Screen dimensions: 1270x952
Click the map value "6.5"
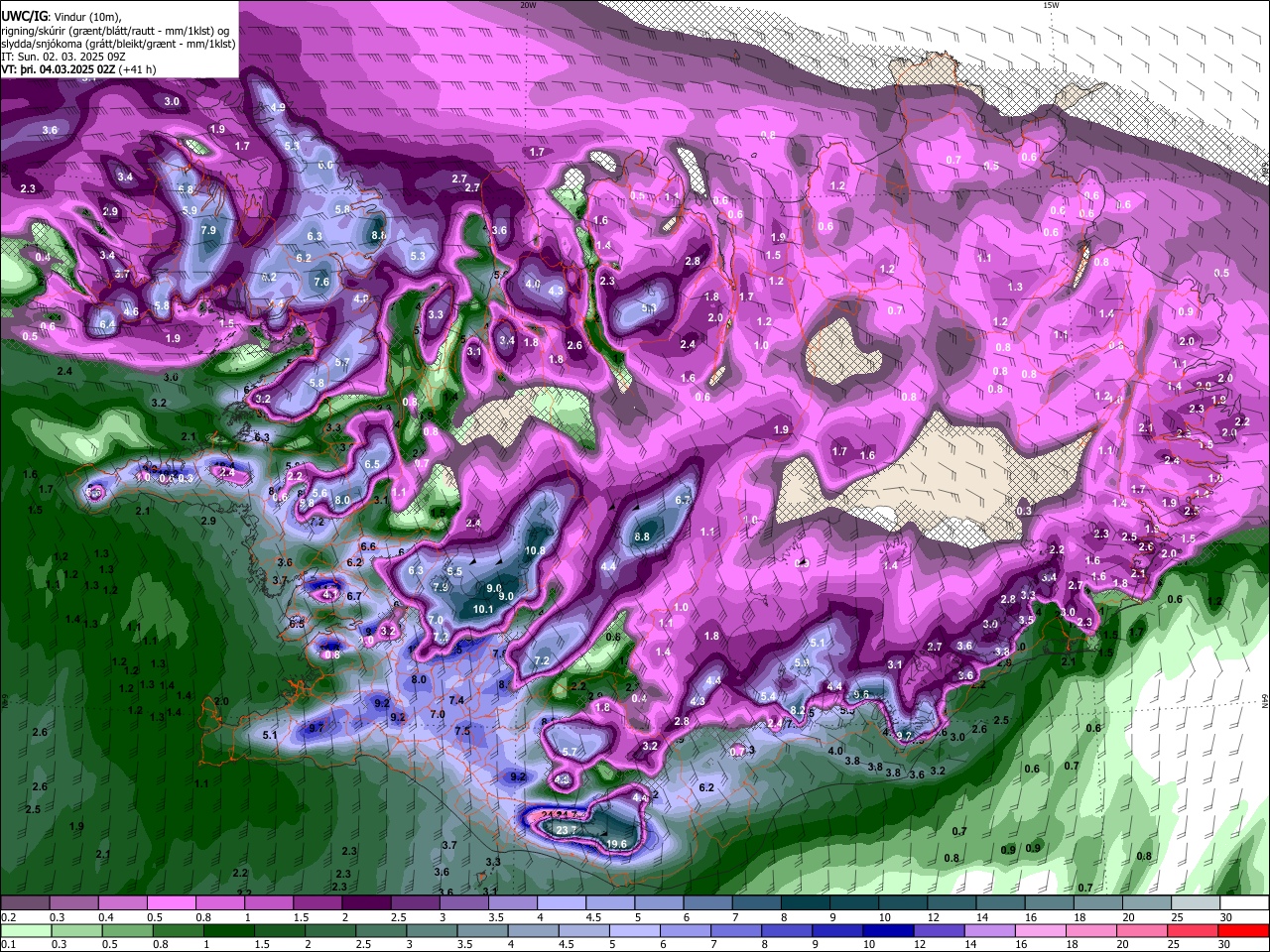click(372, 464)
